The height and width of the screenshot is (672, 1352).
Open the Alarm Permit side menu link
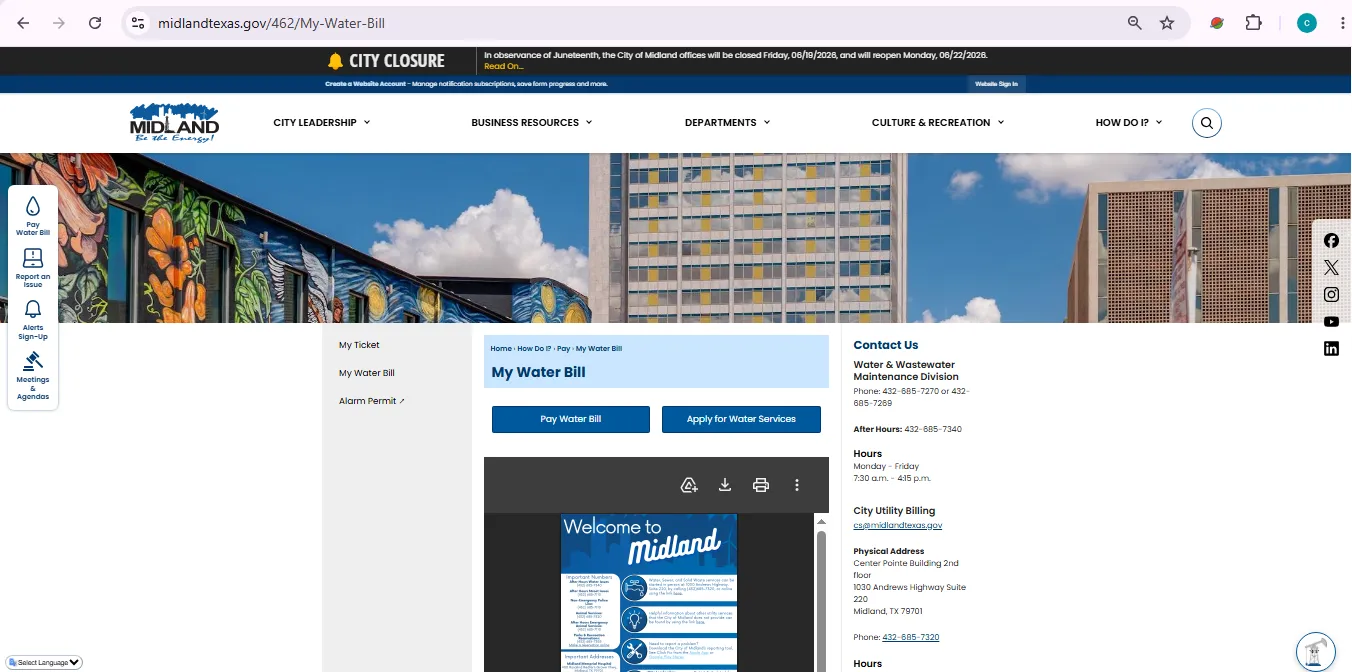372,401
